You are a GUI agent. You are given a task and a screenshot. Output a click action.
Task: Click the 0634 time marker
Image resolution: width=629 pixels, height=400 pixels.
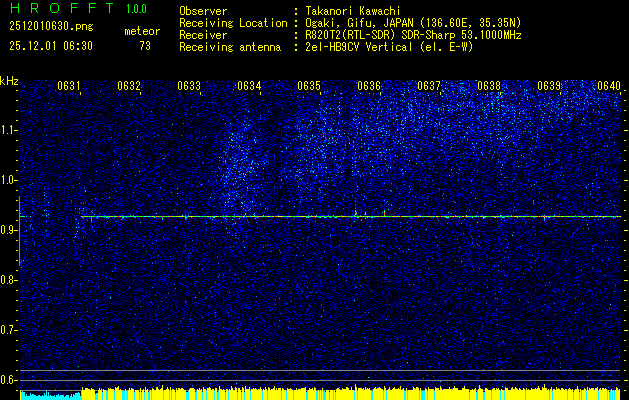pos(249,86)
